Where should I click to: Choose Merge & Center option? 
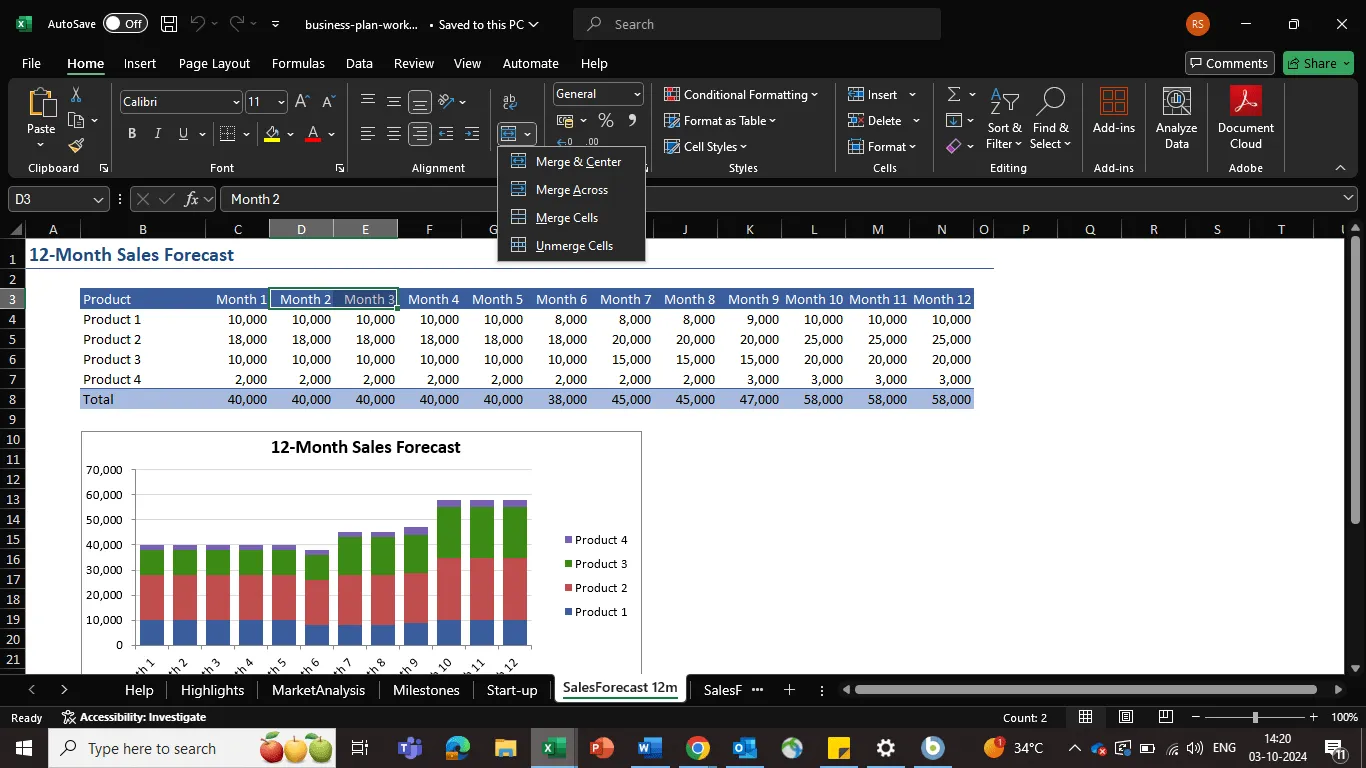coord(572,162)
